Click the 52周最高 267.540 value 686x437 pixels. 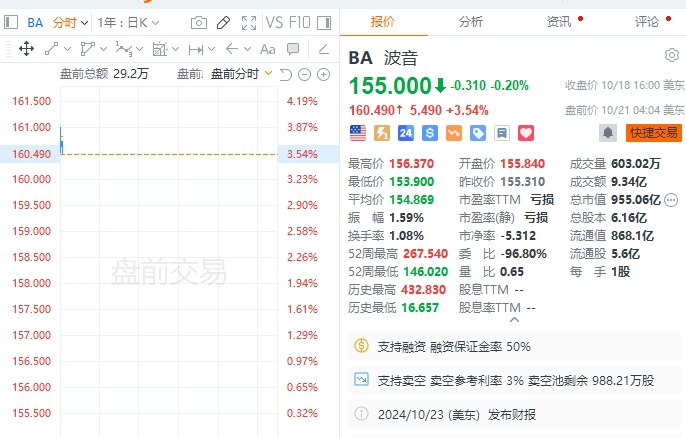pos(425,254)
